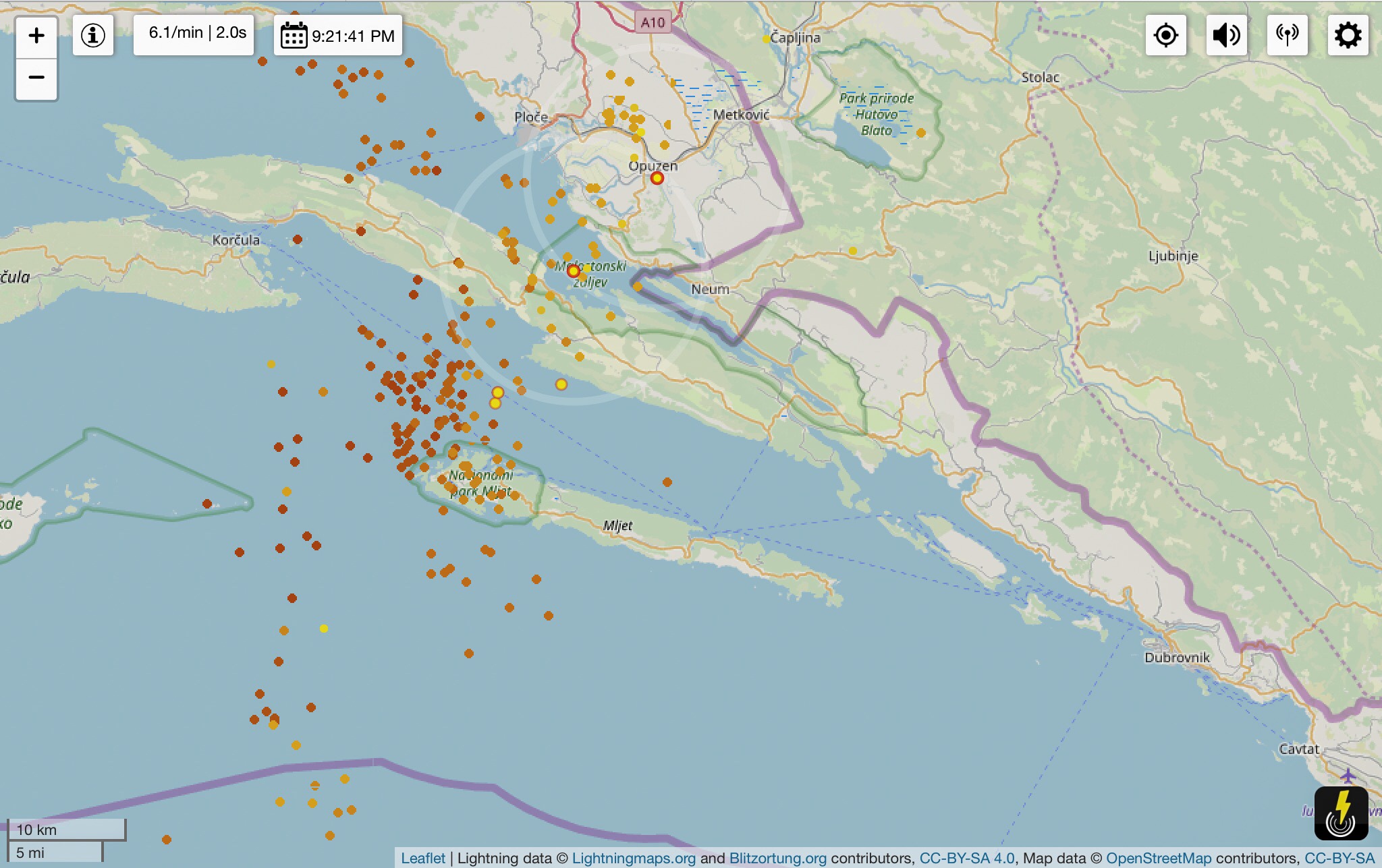Click the 6.1/min strike rate box
This screenshot has height=868, width=1382.
(x=194, y=34)
